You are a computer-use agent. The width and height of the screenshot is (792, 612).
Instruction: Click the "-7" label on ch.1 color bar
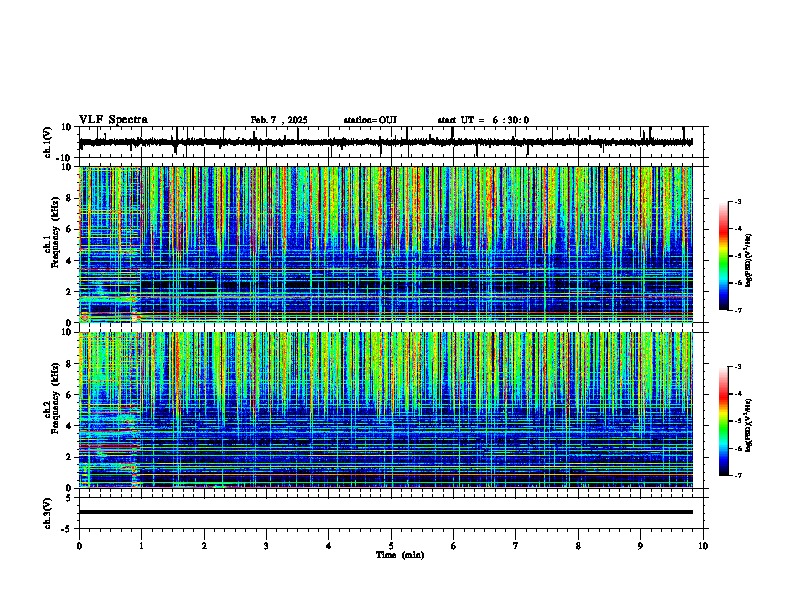coord(737,310)
